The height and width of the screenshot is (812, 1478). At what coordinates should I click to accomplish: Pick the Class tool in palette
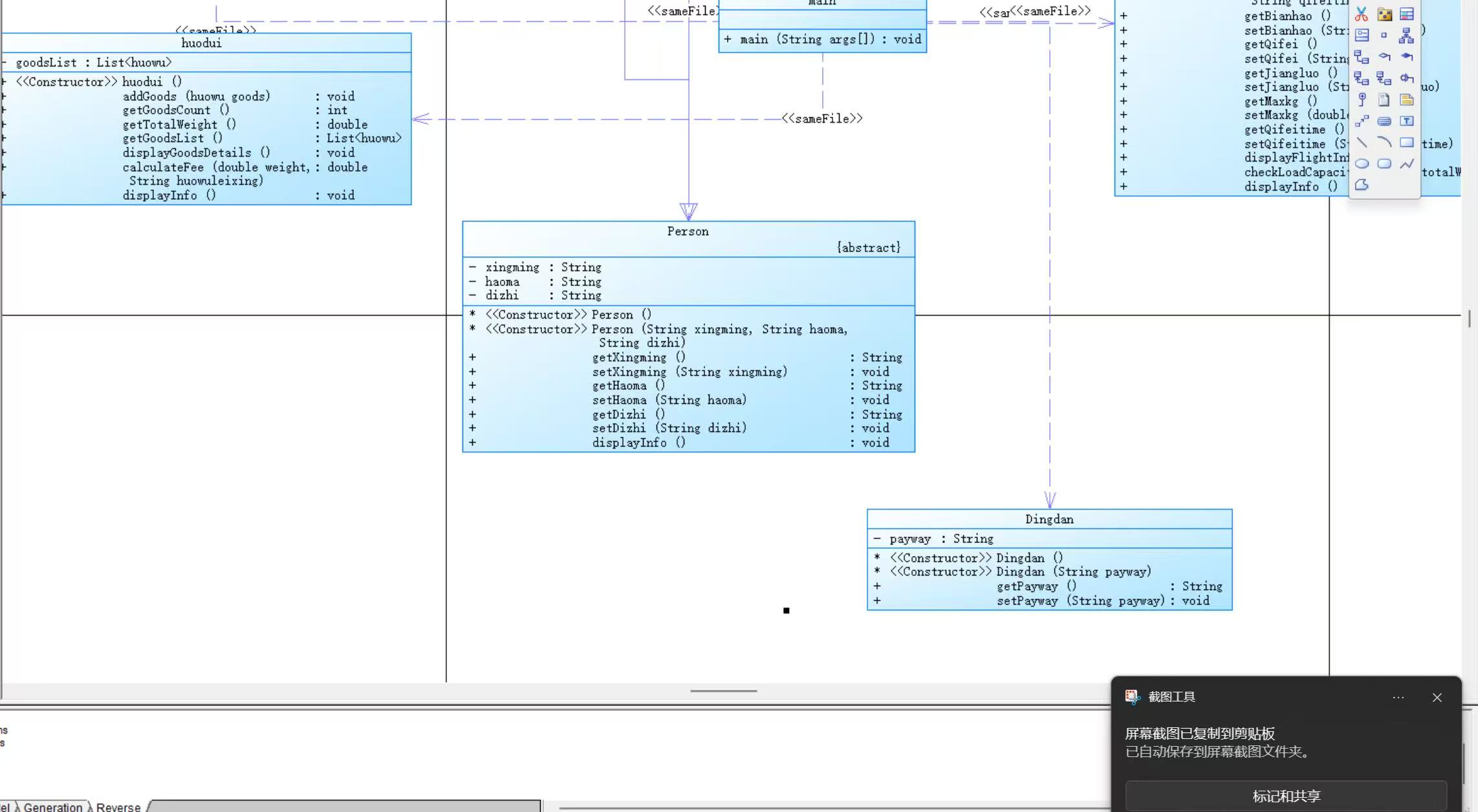coord(1406,14)
